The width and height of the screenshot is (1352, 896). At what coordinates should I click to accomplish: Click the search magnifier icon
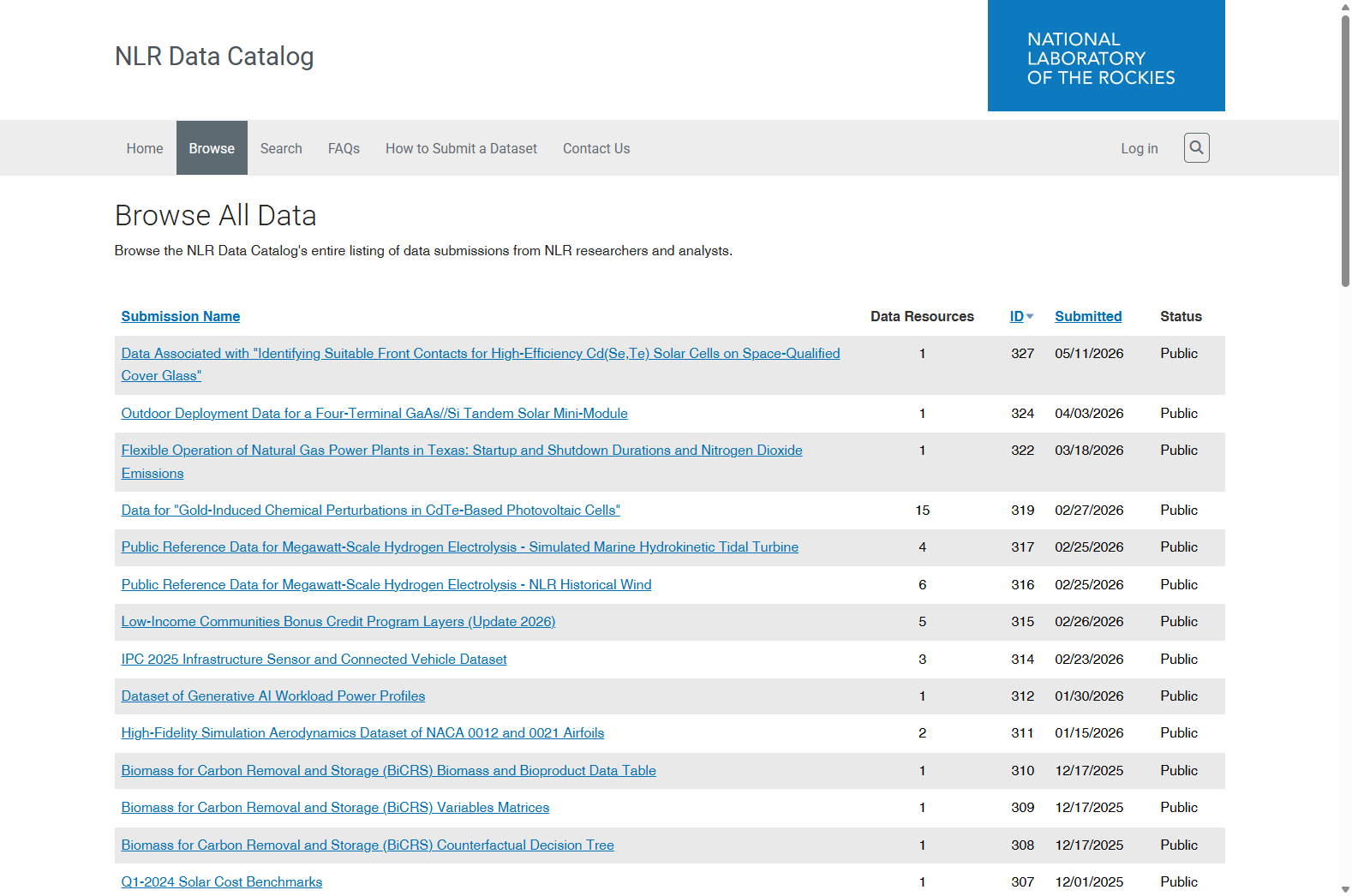tap(1196, 148)
